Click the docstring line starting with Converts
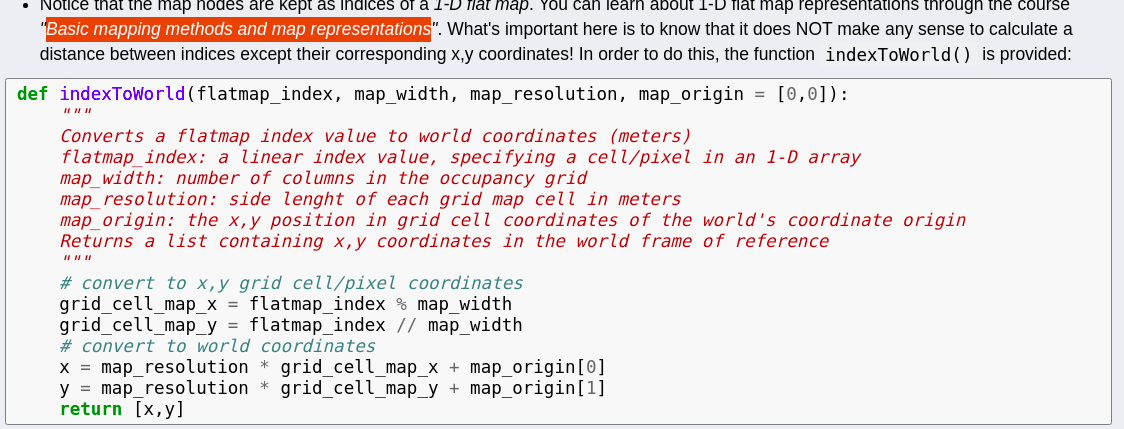The height and width of the screenshot is (429, 1124). pyautogui.click(x=375, y=136)
